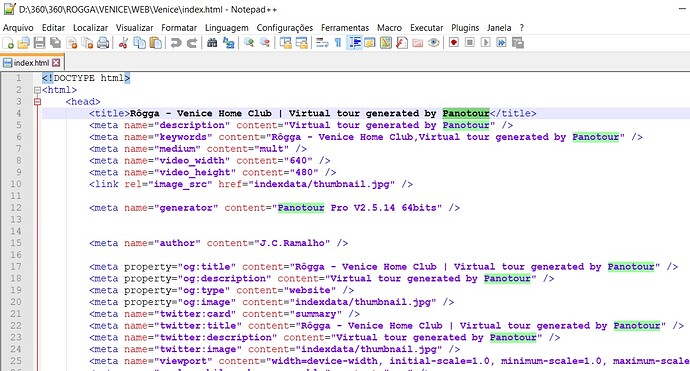The width and height of the screenshot is (690, 371).
Task: Run macro multiple times icon
Action: coord(502,43)
